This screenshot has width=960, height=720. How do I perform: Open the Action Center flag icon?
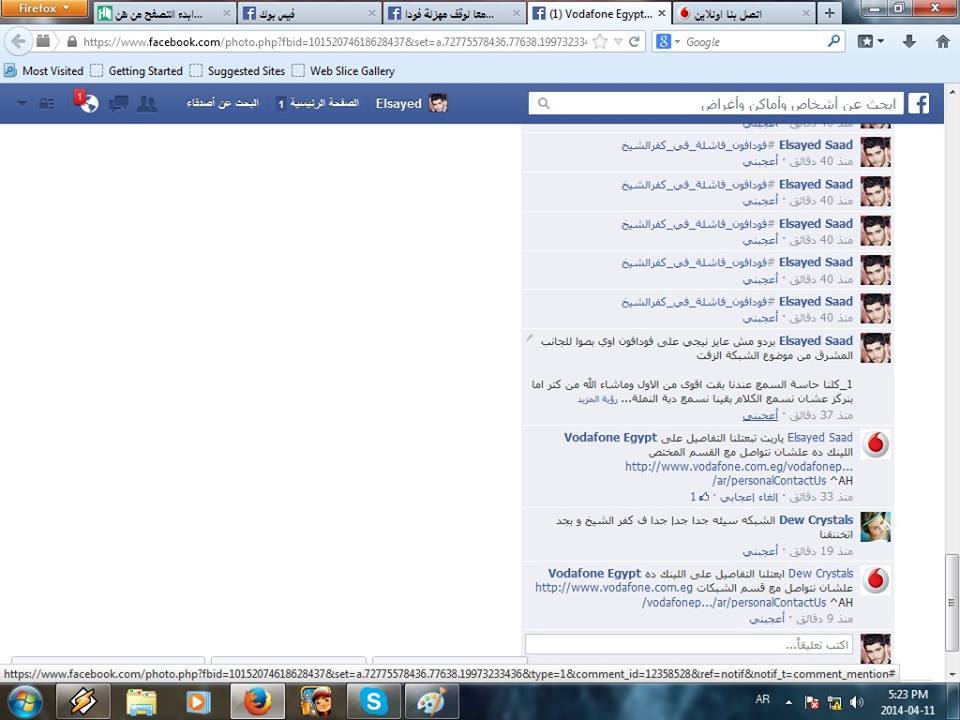tap(812, 702)
